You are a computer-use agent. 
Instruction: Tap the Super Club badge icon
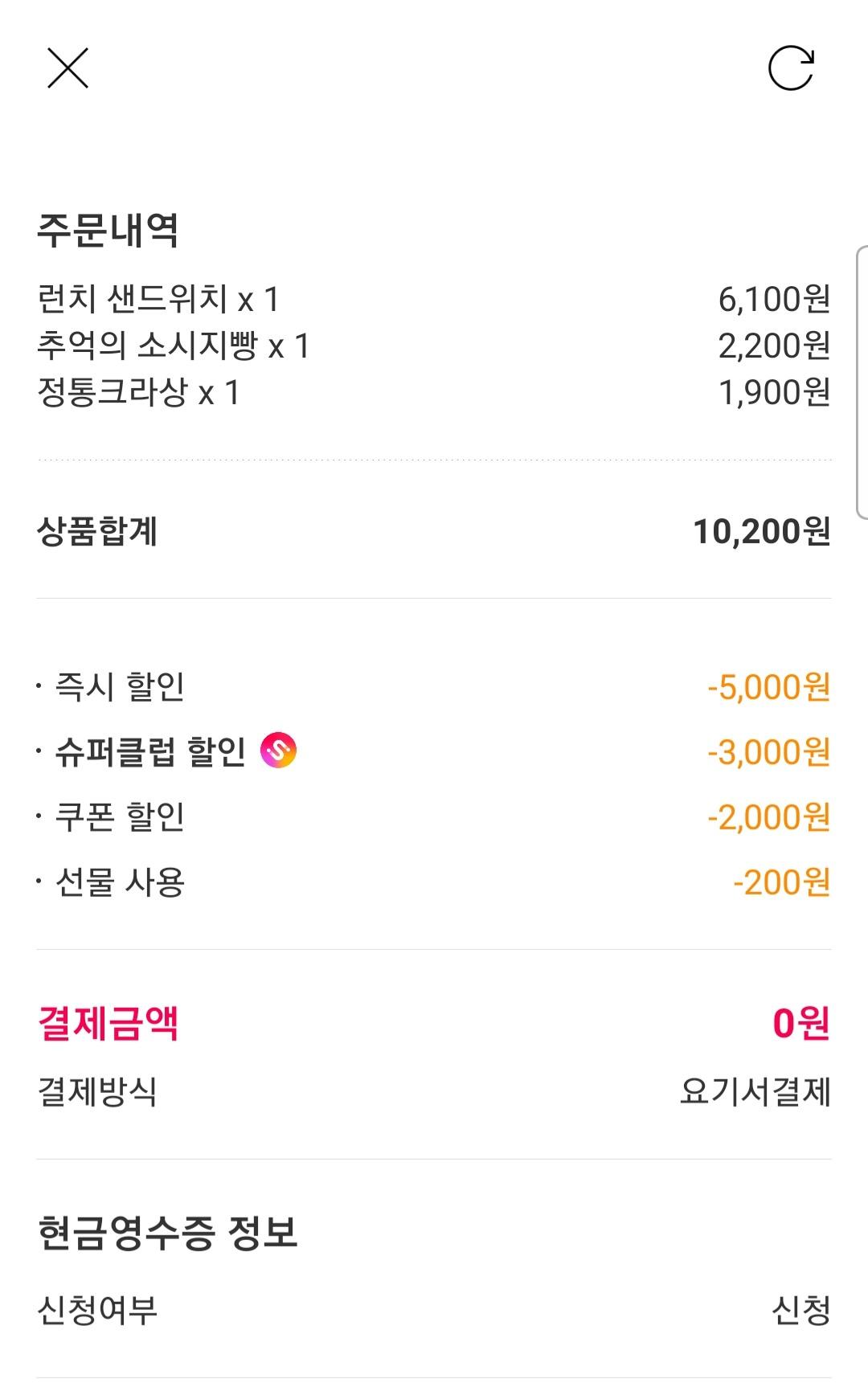278,751
